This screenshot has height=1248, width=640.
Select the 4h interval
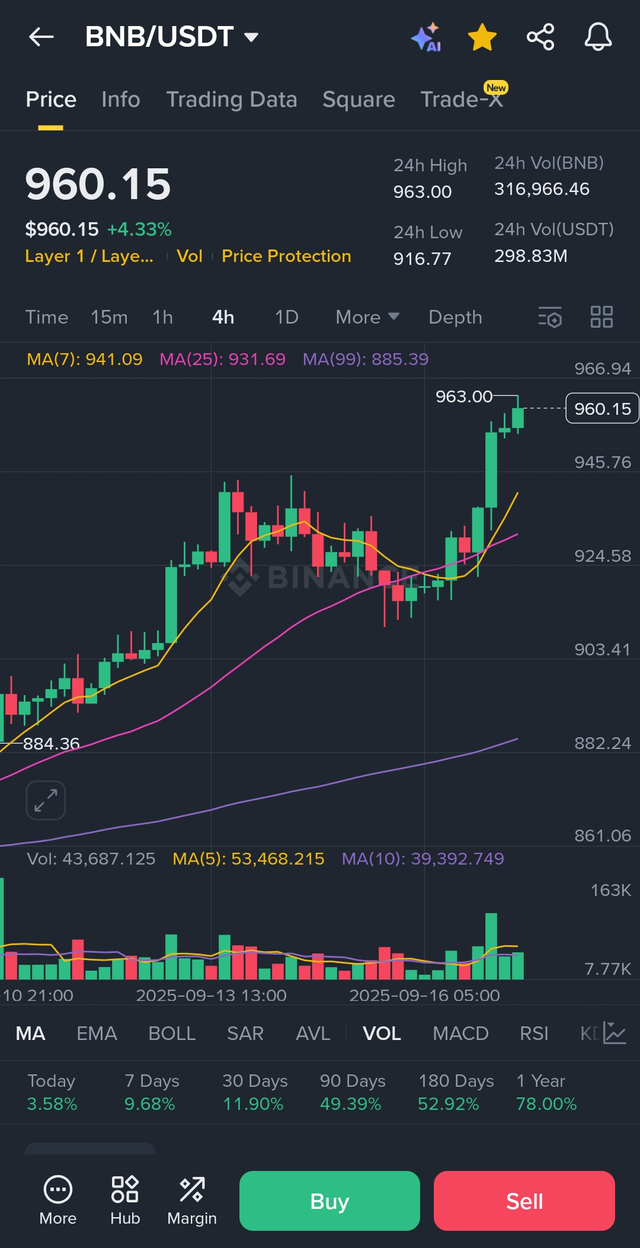pyautogui.click(x=223, y=317)
